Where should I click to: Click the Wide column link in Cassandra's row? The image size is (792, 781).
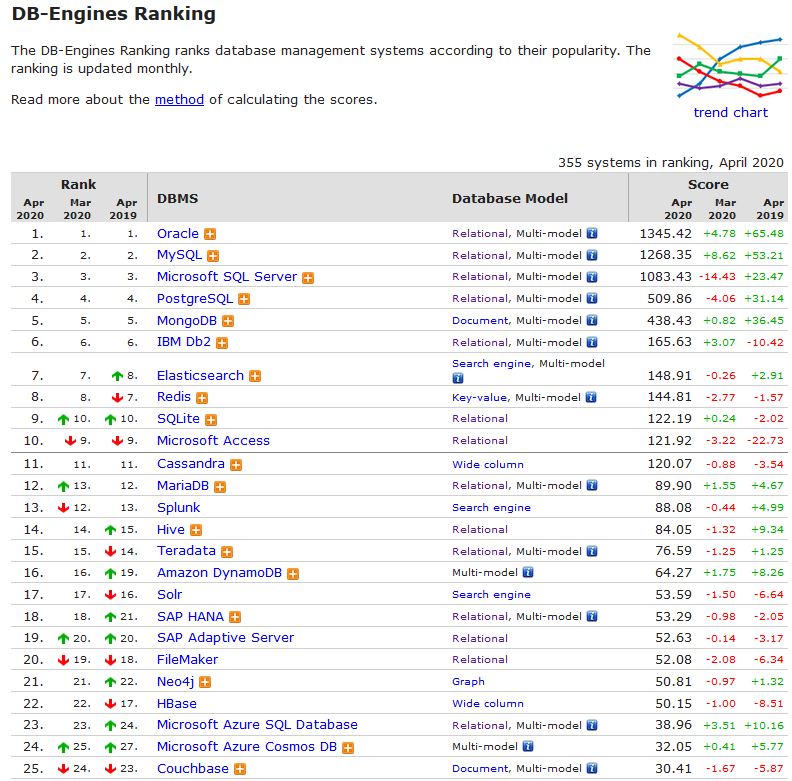pos(488,464)
